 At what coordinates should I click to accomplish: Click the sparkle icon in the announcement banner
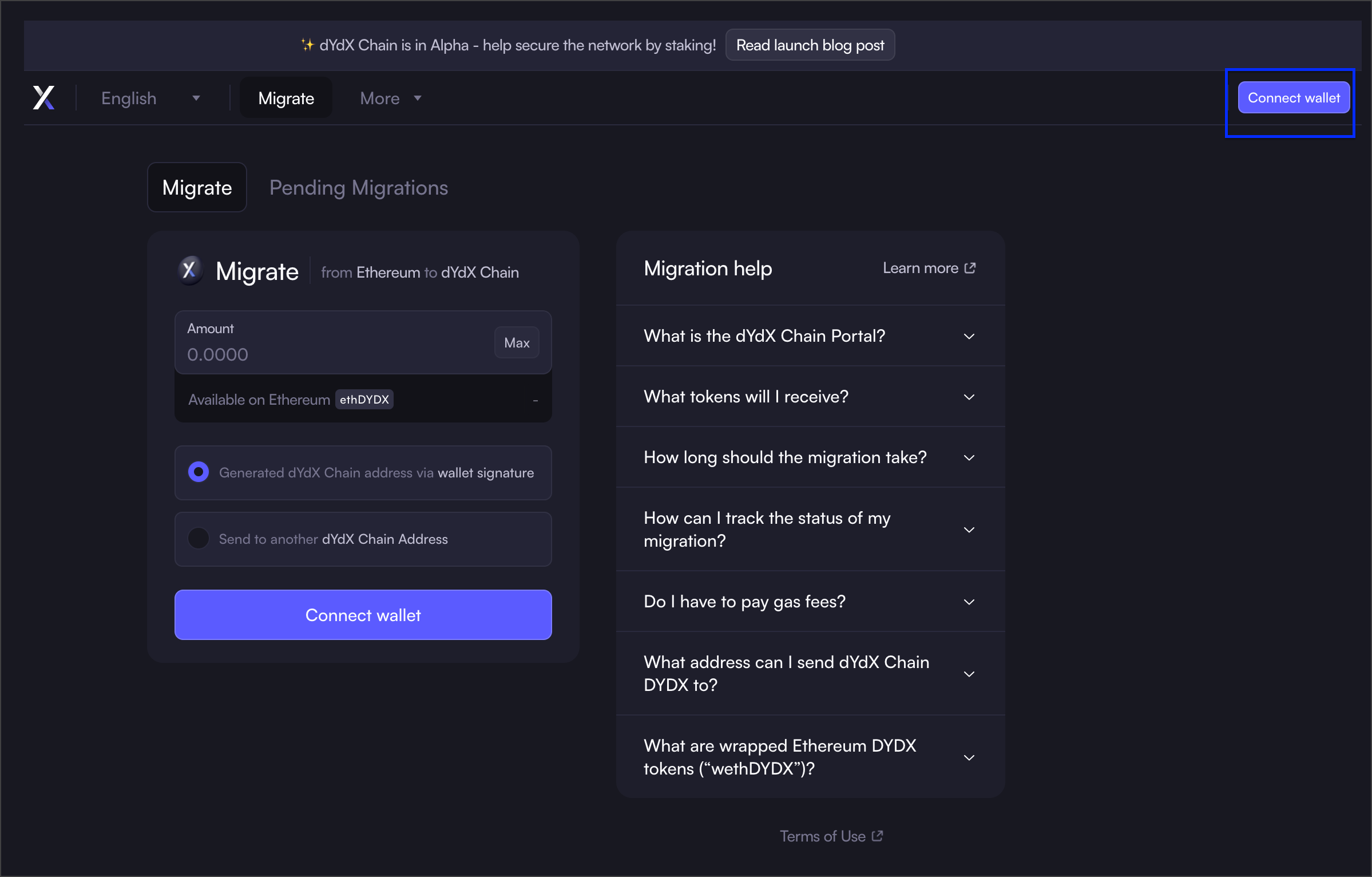point(307,45)
